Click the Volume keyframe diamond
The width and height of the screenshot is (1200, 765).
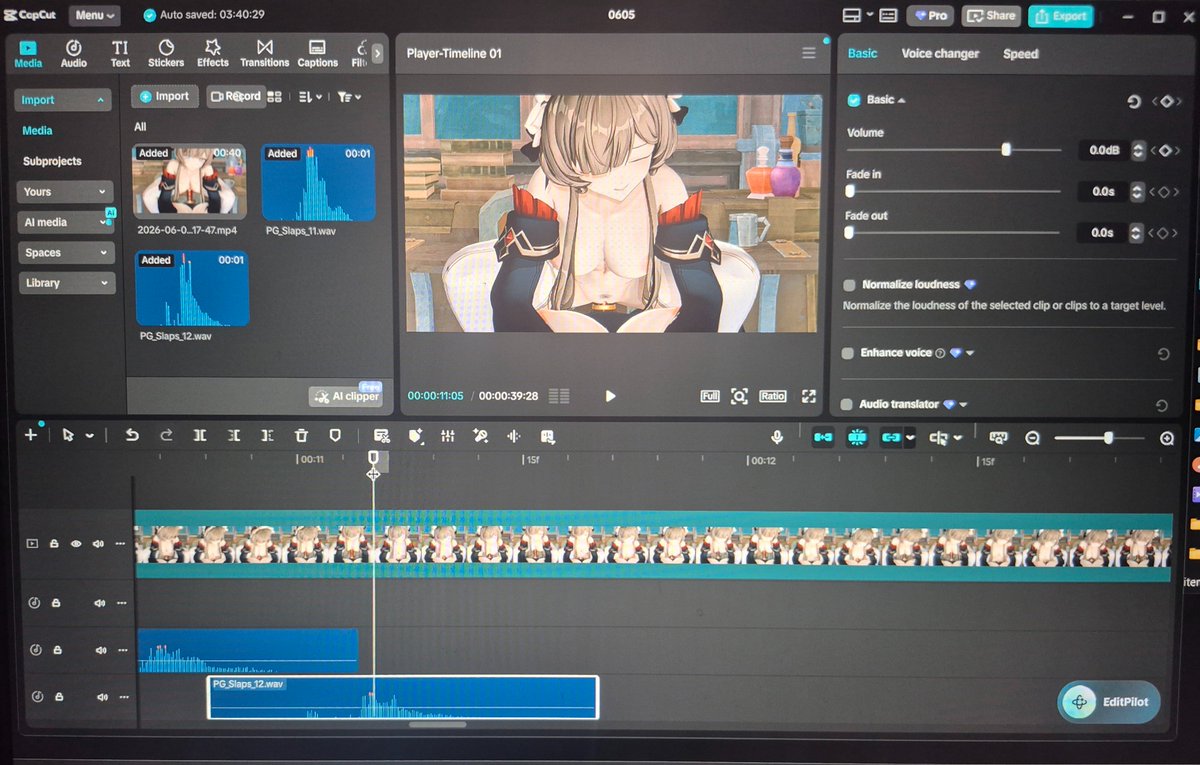coord(1165,151)
